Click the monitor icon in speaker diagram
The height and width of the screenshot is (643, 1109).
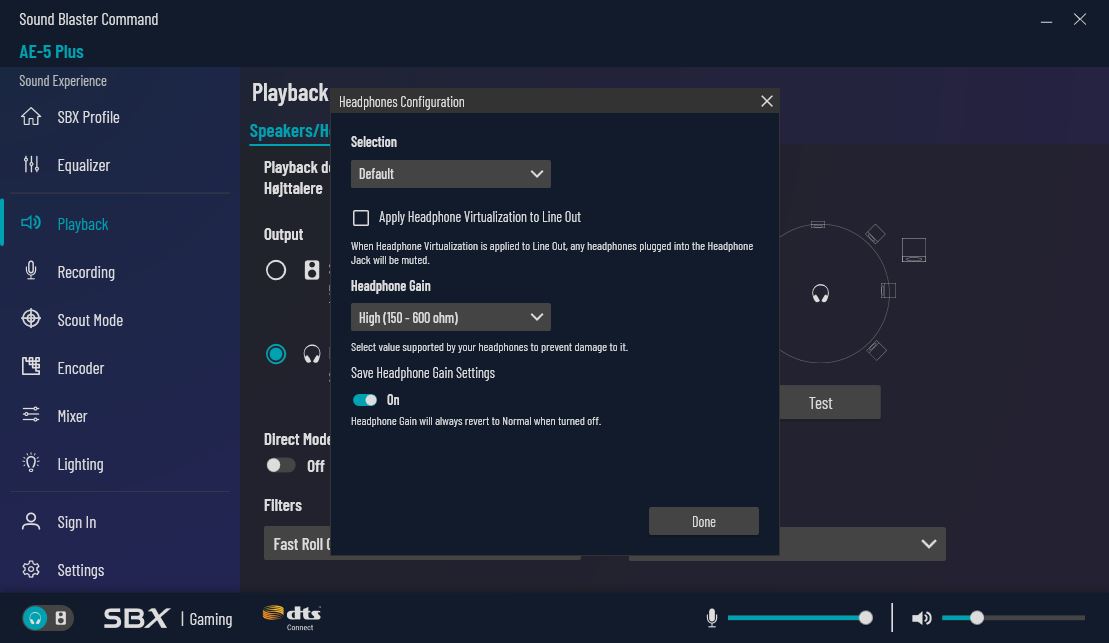(914, 250)
